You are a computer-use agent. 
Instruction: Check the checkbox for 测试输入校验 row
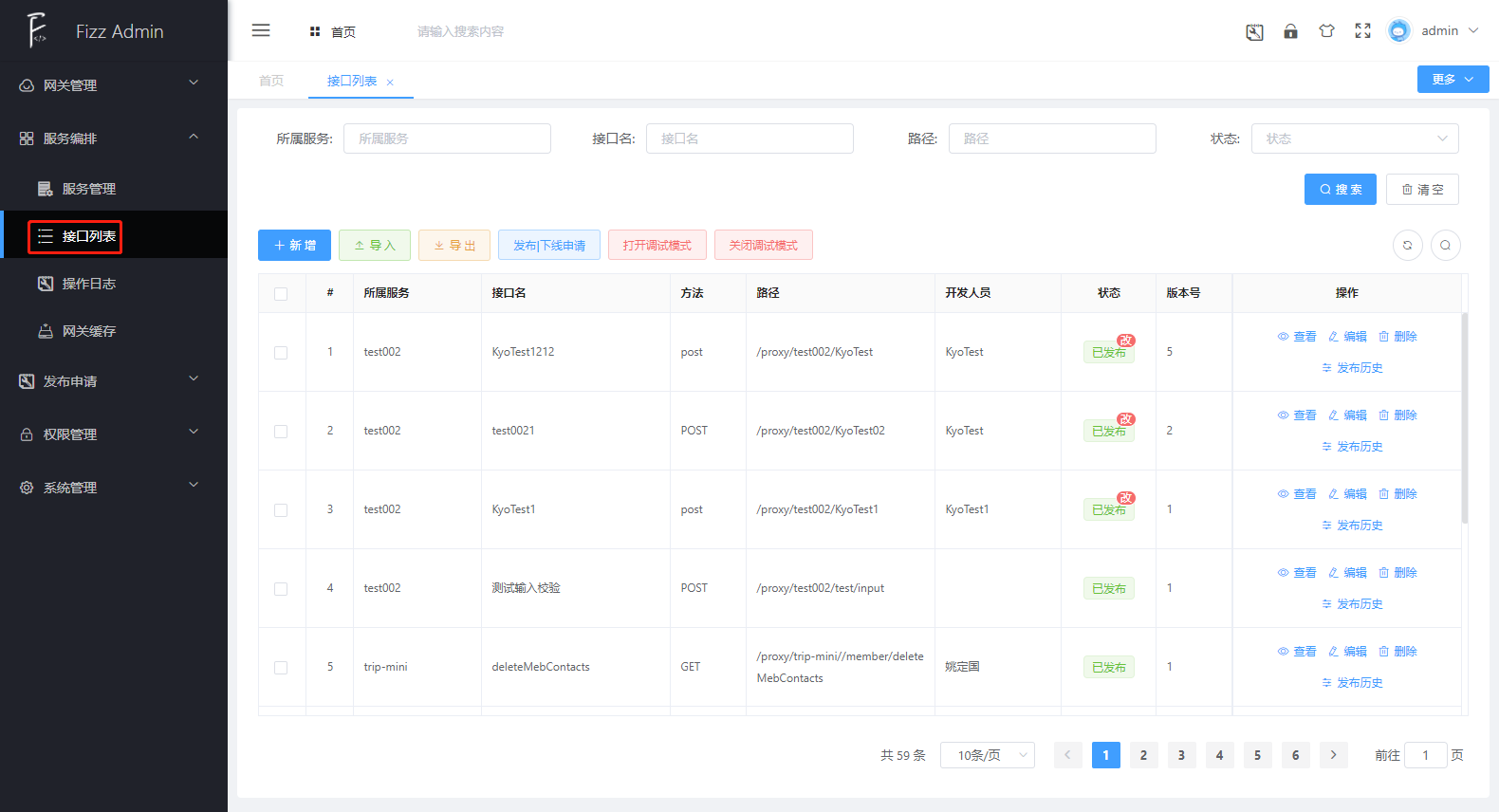pyautogui.click(x=281, y=589)
